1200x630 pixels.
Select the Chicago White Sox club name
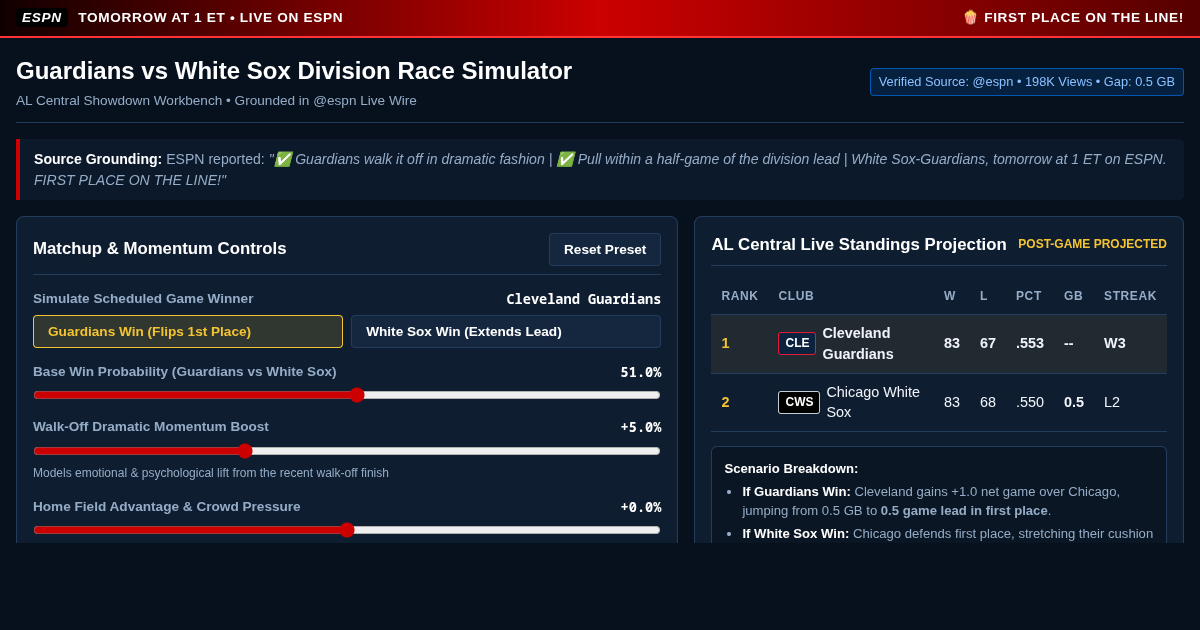point(873,402)
